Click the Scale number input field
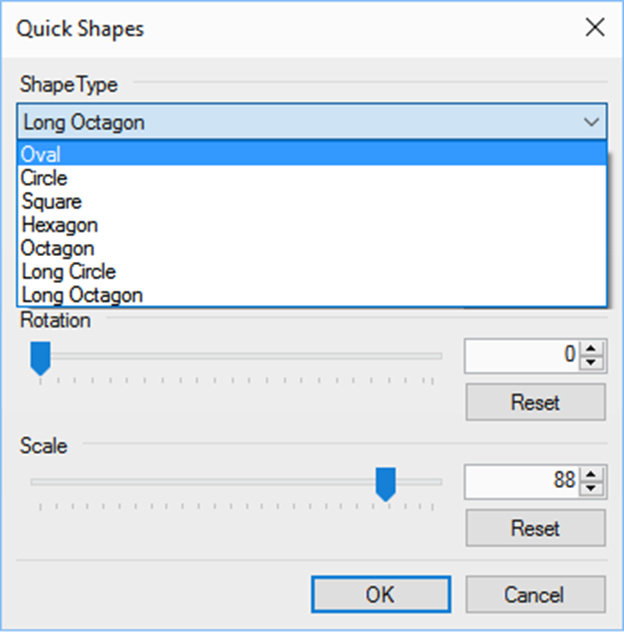624x633 pixels. [522, 481]
